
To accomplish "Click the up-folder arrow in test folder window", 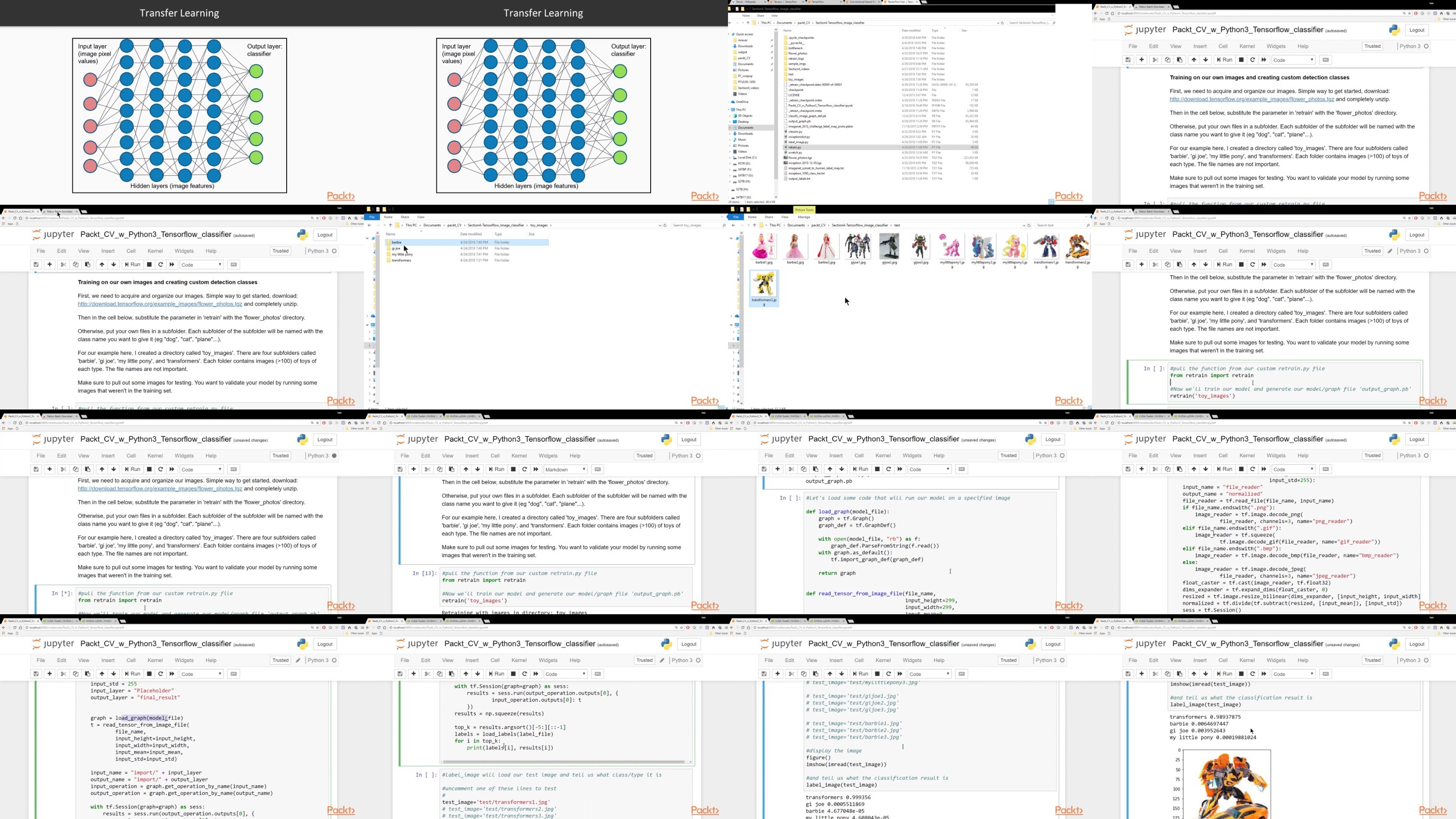I will click(x=754, y=226).
